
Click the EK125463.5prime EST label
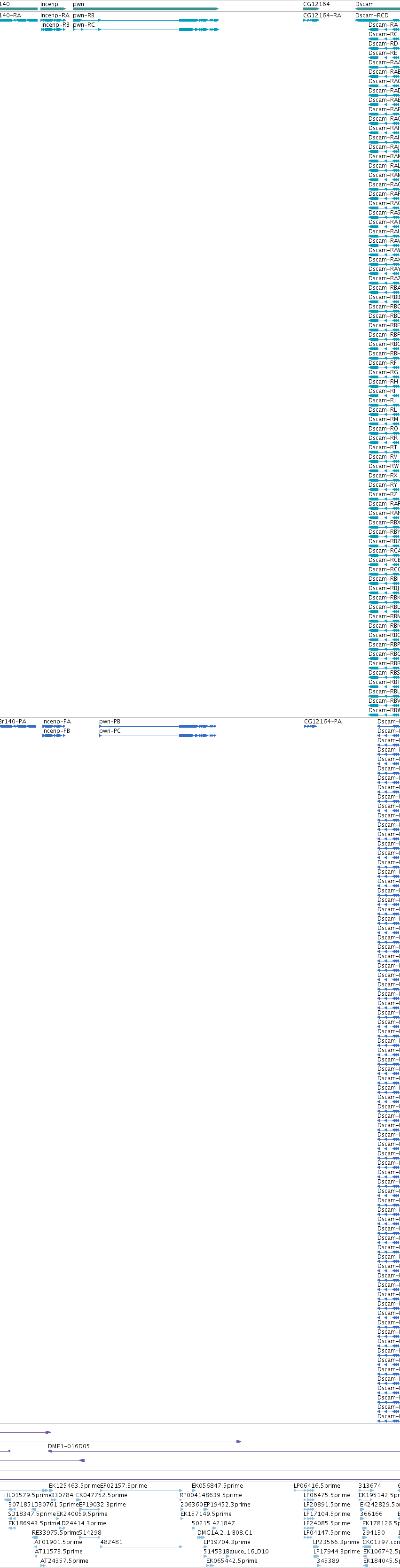click(74, 1486)
